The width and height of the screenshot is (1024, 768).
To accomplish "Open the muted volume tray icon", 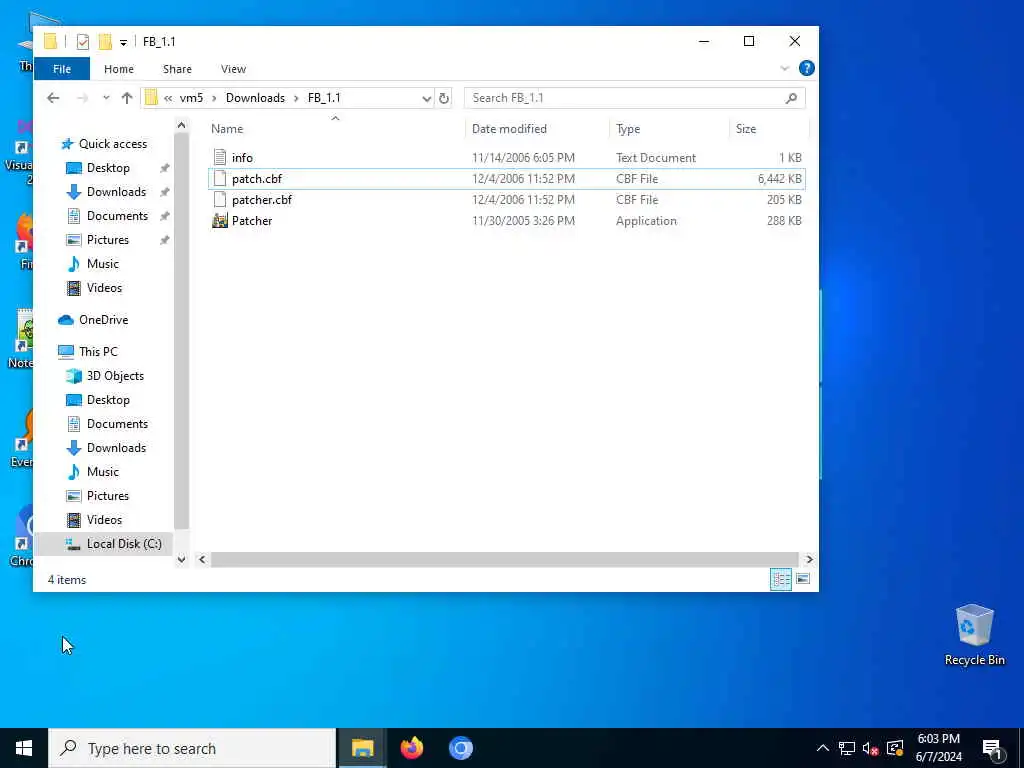I will [870, 748].
